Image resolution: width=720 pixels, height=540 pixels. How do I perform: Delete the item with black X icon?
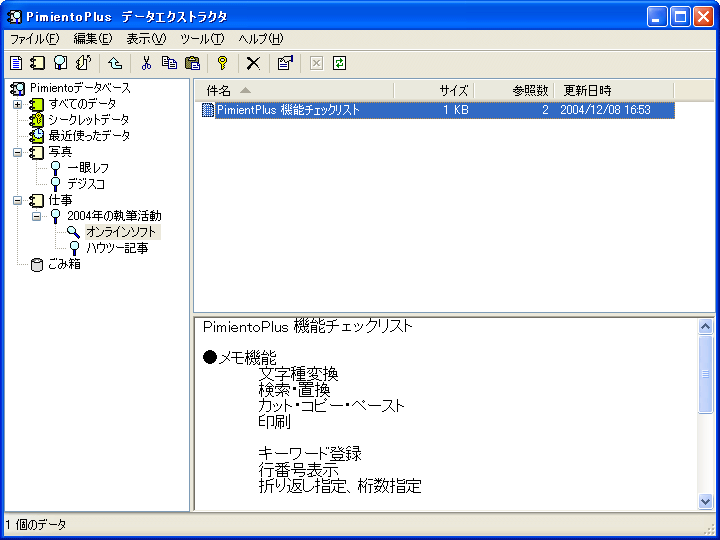click(253, 63)
